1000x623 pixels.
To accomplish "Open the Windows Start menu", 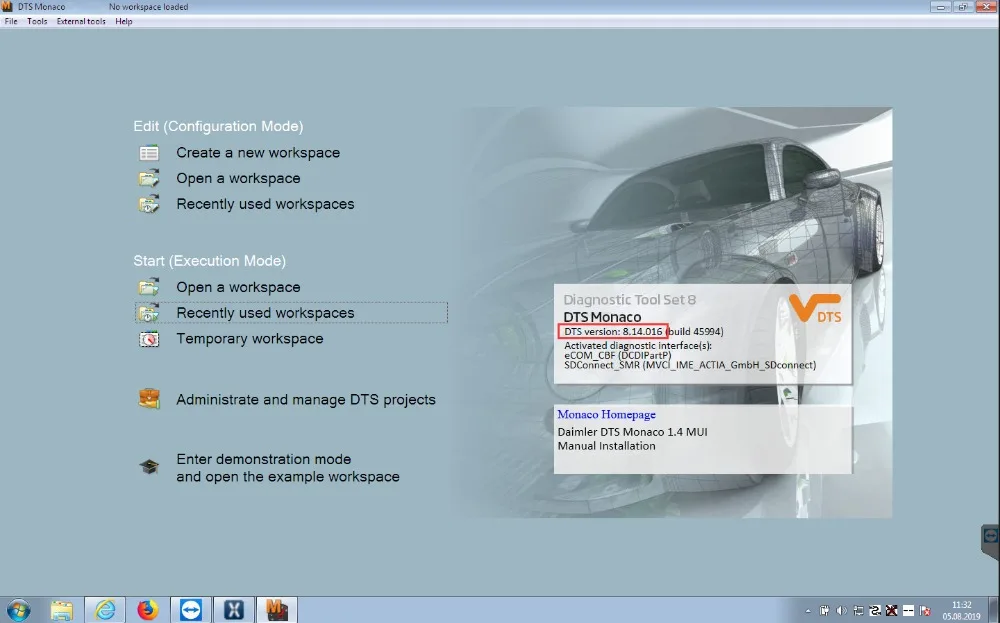I will (x=17, y=610).
